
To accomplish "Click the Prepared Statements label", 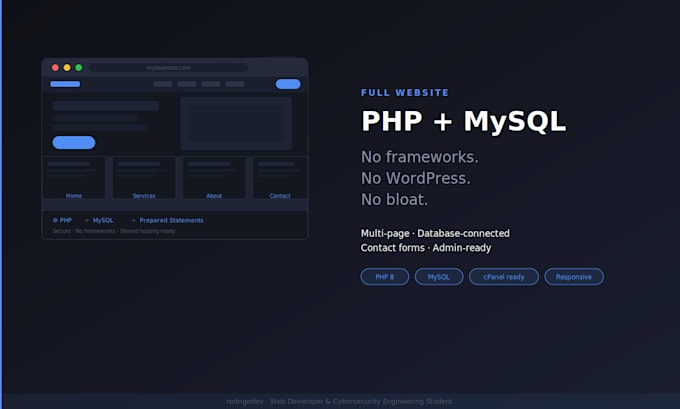I will tap(171, 220).
